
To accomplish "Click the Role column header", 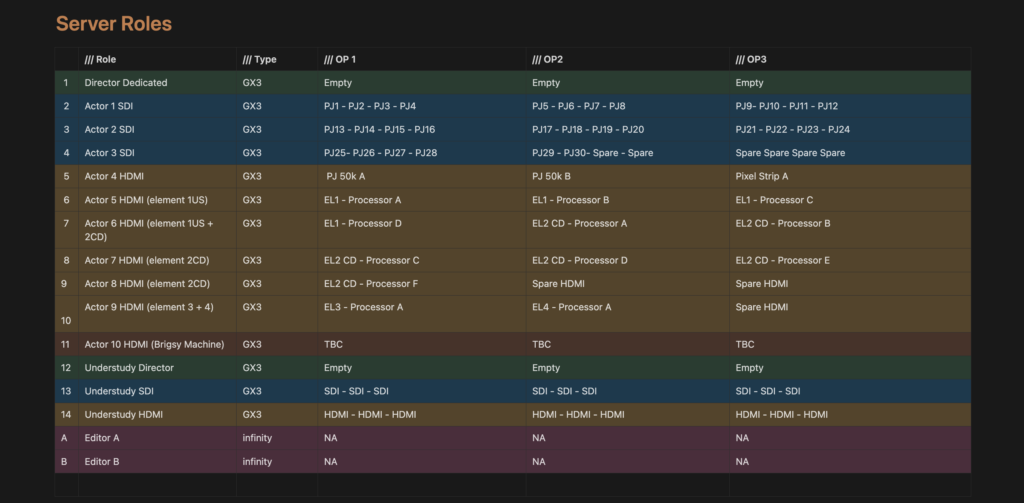I will (x=157, y=59).
